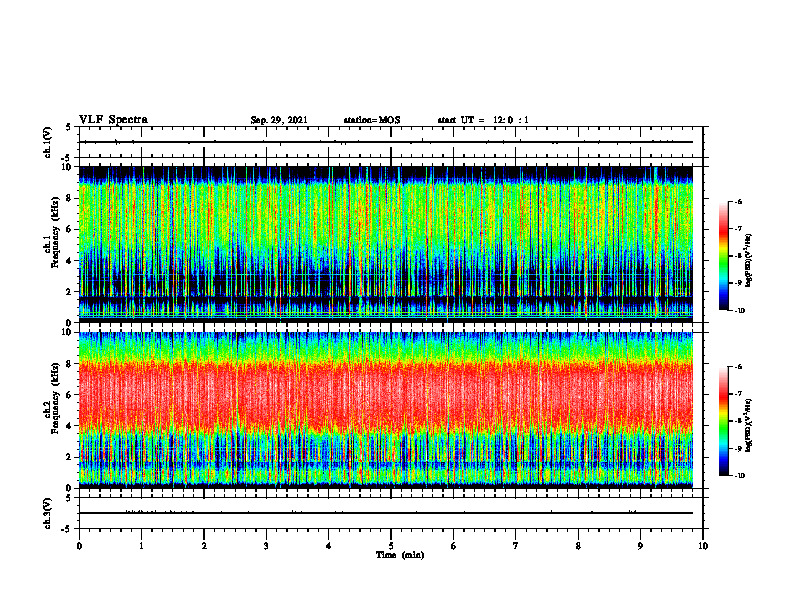Image resolution: width=792 pixels, height=612 pixels.
Task: Click the time axis tick label "10"
Action: pos(703,546)
